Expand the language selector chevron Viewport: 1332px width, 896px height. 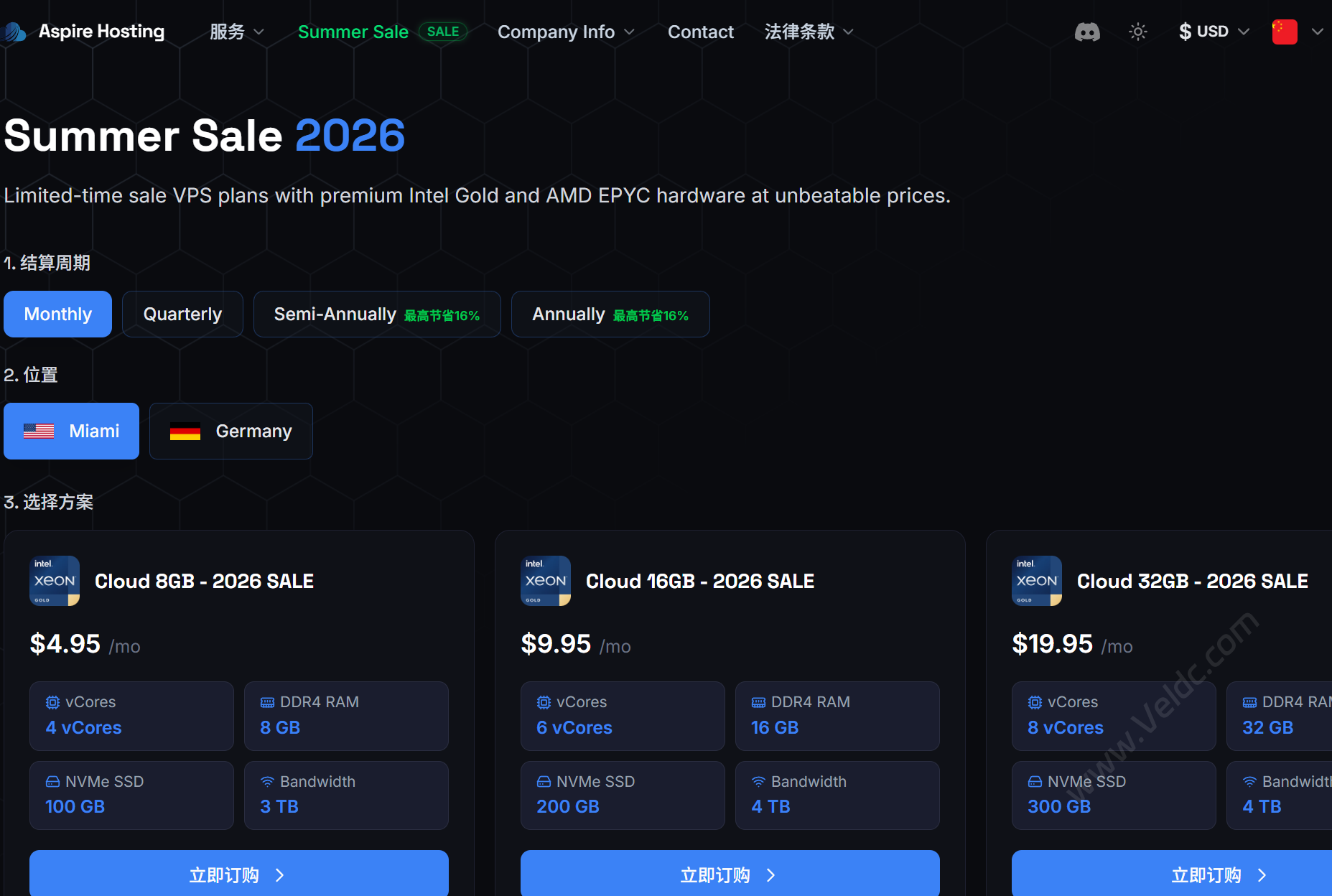pyautogui.click(x=1317, y=32)
